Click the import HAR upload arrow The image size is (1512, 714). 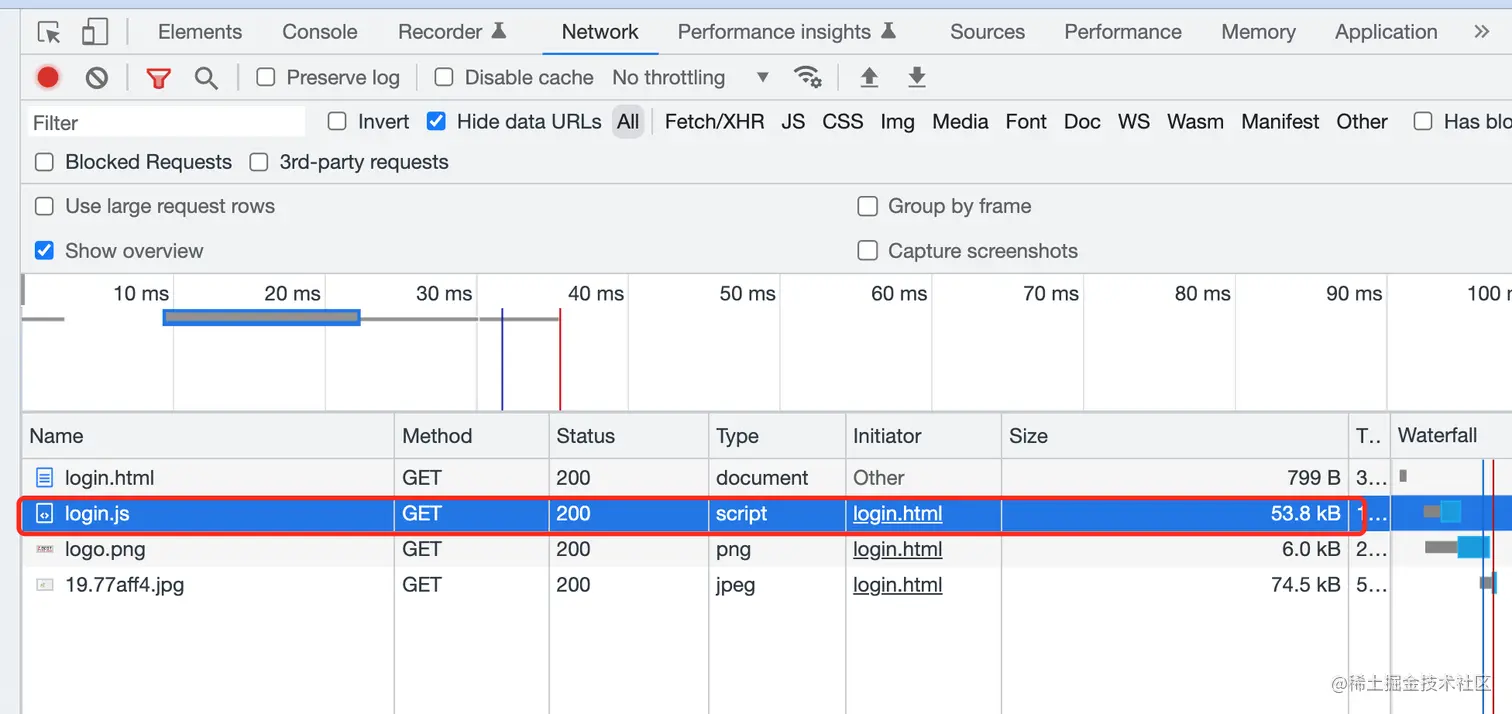[x=869, y=77]
